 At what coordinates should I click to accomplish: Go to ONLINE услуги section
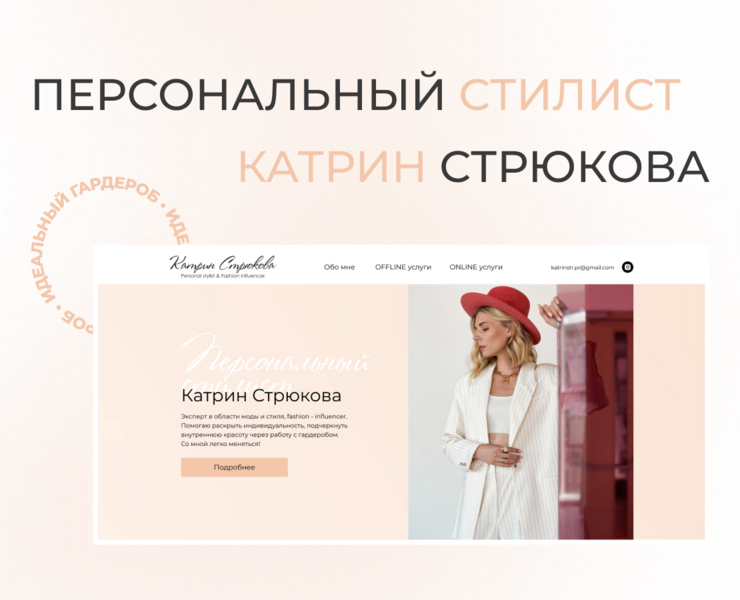[x=476, y=267]
